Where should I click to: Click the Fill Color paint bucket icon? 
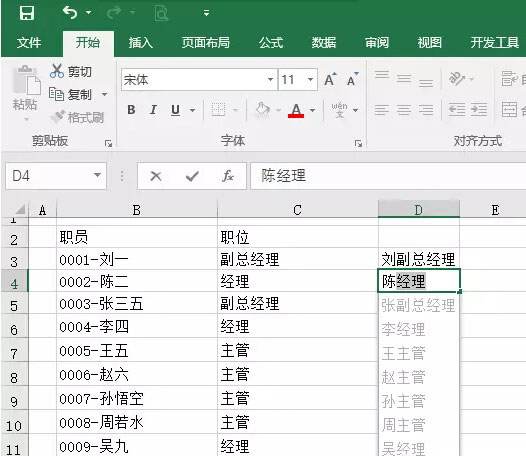(x=263, y=110)
